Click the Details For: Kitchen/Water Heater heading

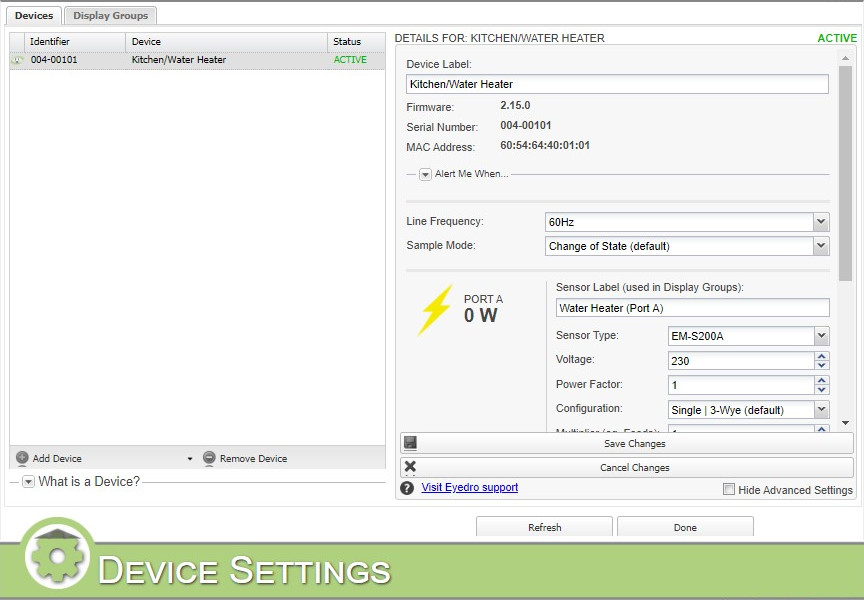[500, 38]
